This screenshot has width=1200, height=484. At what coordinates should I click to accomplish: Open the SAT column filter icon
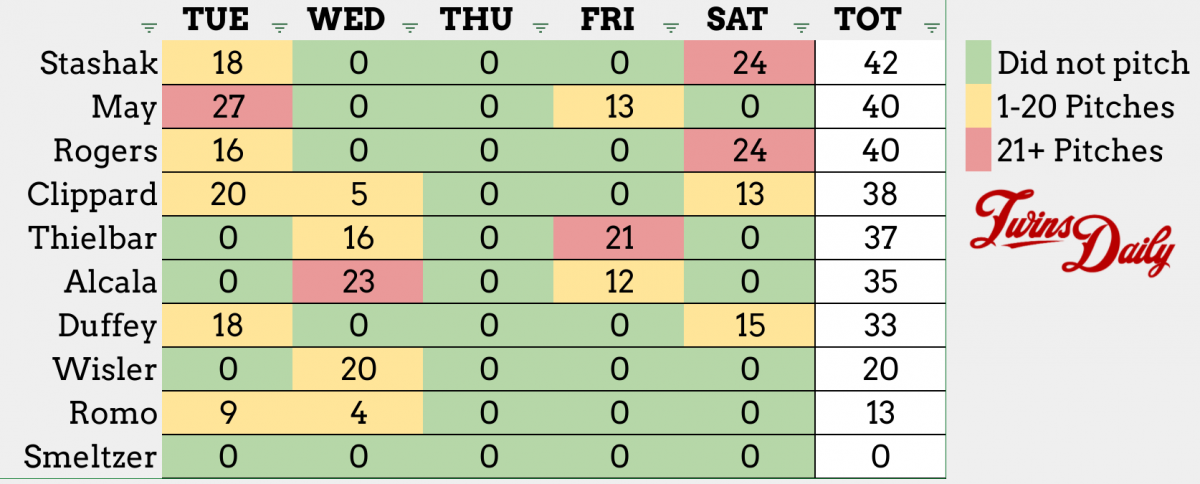801,27
